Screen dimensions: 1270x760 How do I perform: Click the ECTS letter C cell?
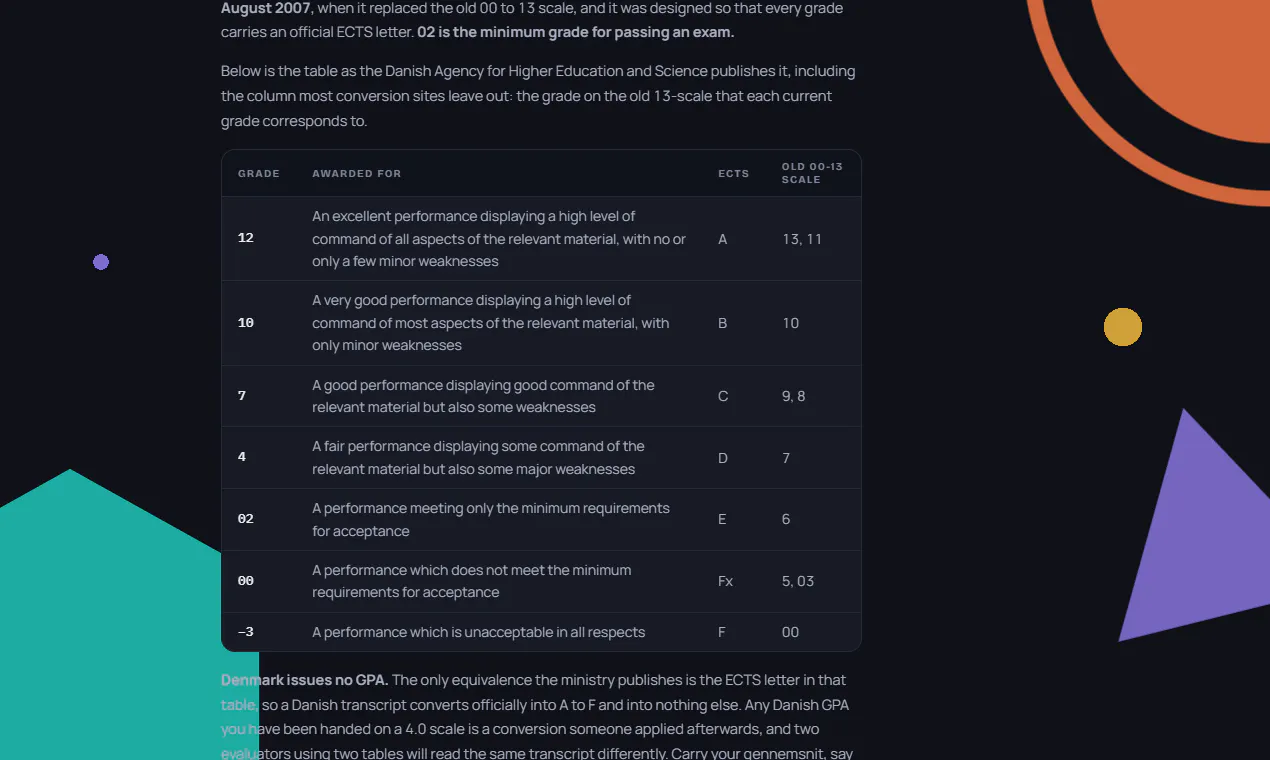tap(723, 396)
